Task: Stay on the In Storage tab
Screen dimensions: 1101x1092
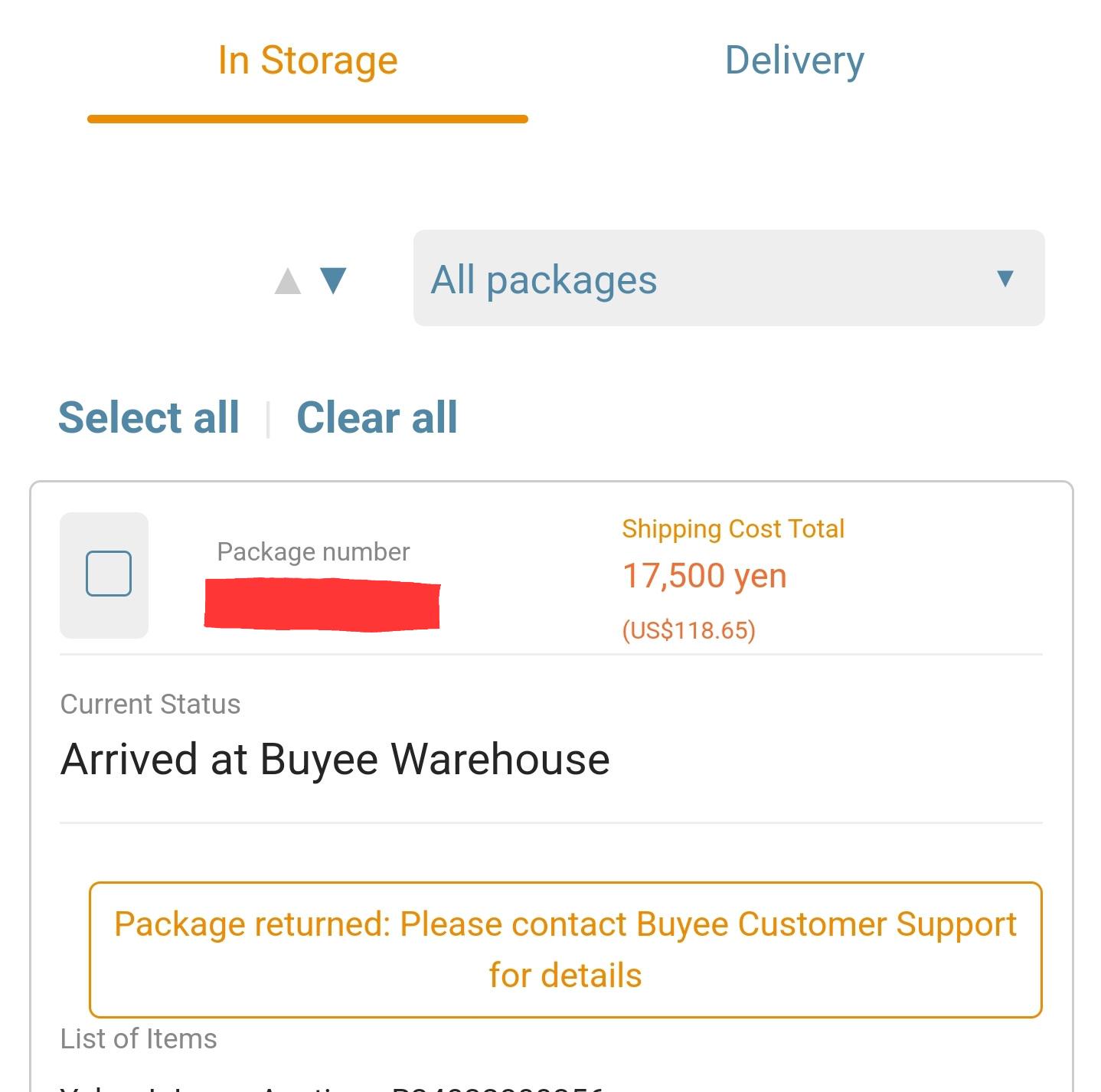Action: click(x=307, y=61)
